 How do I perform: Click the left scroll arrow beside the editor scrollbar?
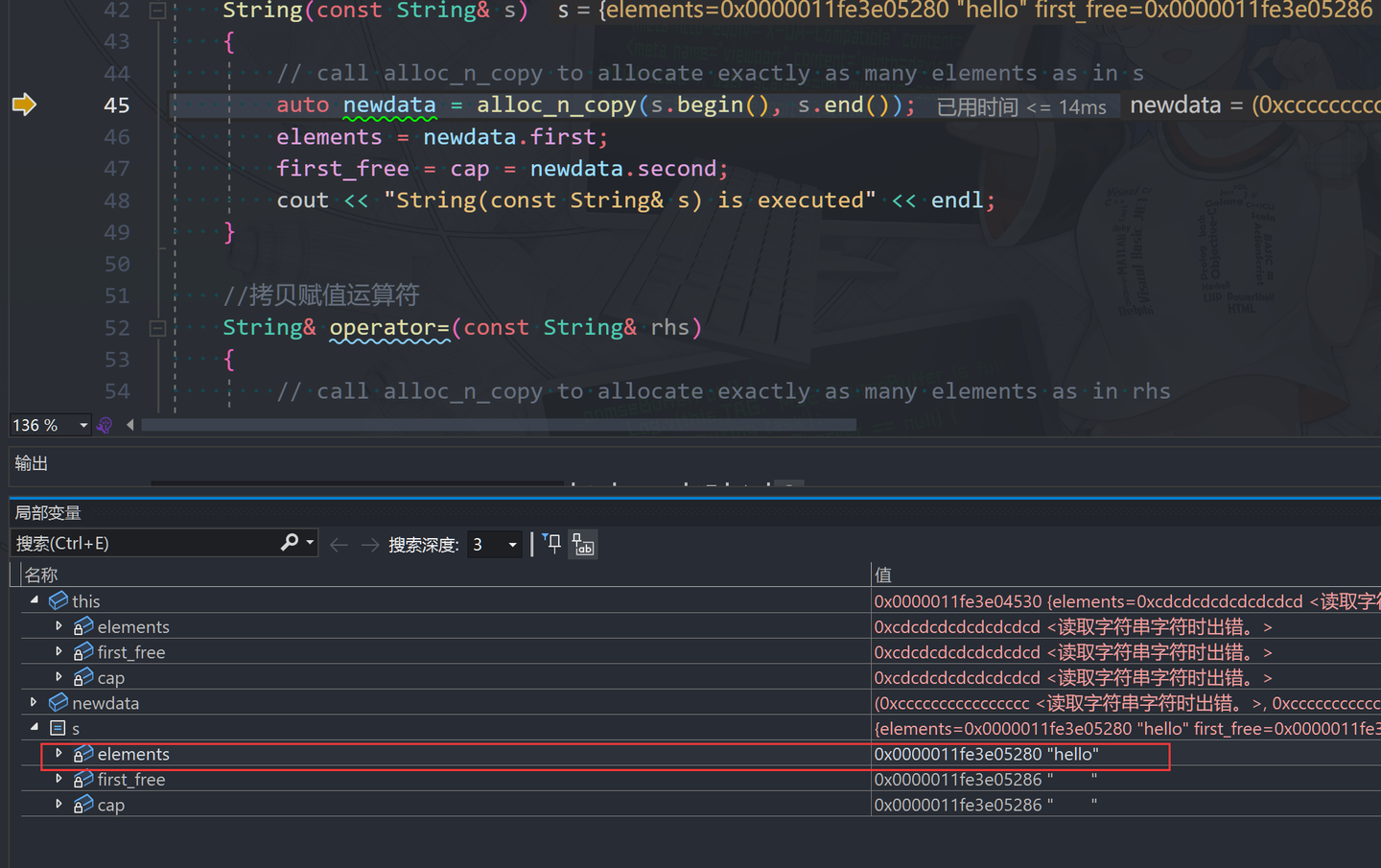point(129,425)
